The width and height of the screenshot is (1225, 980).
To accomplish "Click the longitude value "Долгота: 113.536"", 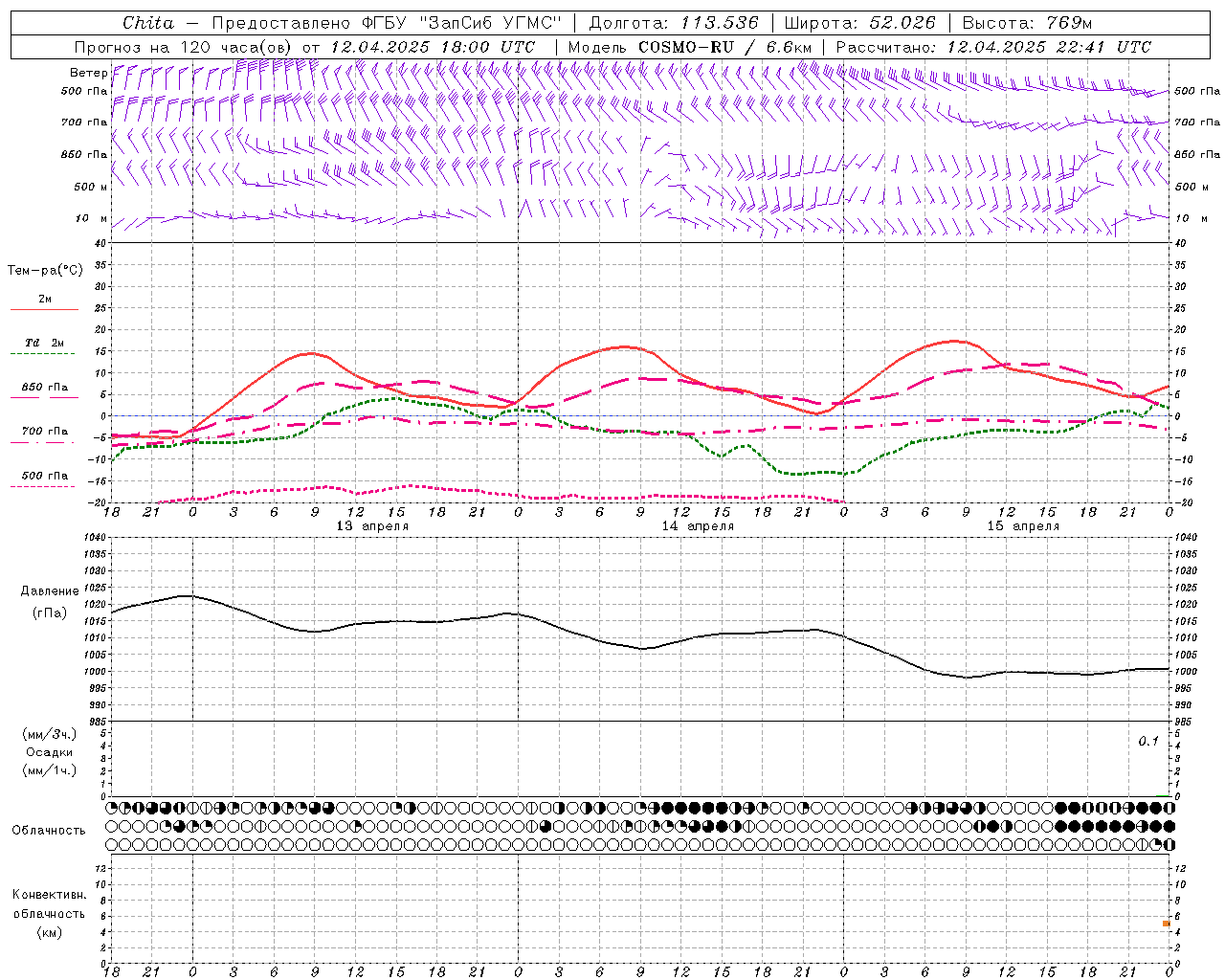I will tap(673, 23).
